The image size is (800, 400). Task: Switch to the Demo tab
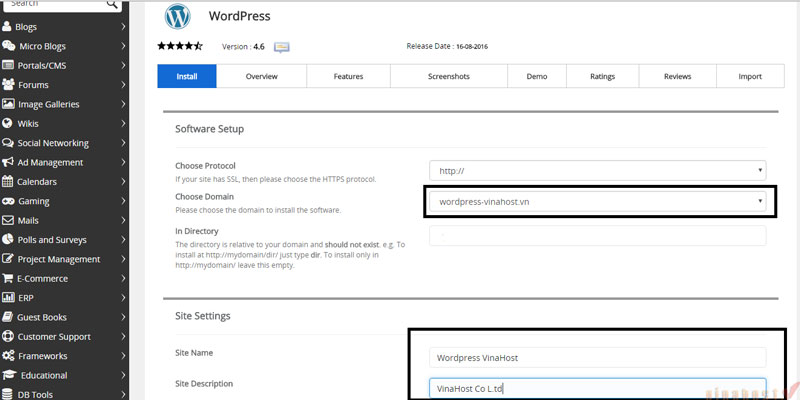(537, 76)
